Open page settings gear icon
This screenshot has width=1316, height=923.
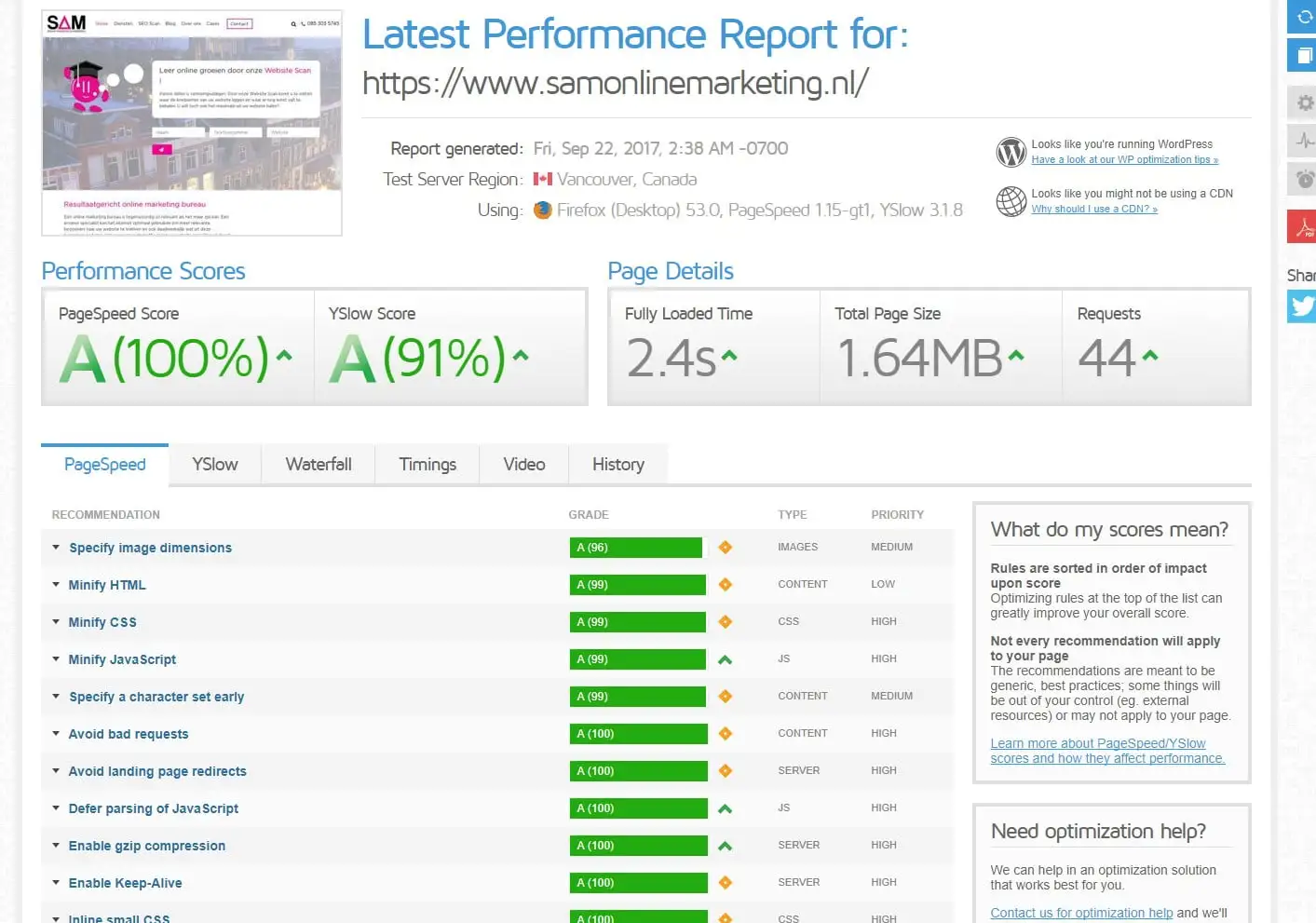click(1304, 102)
